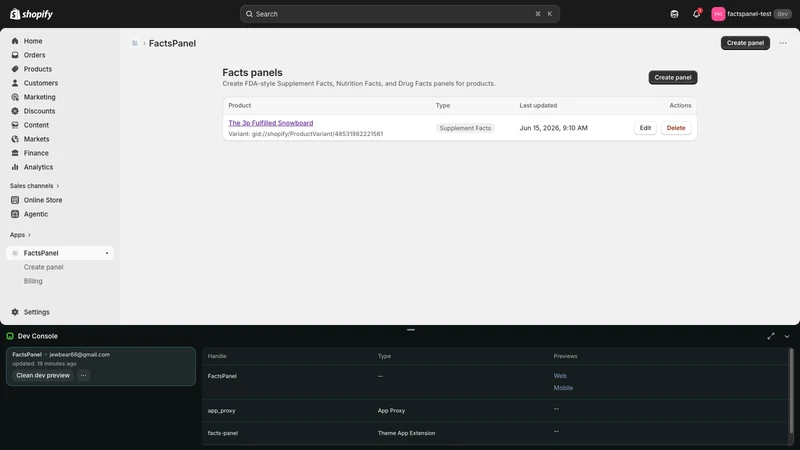This screenshot has height=450, width=800.
Task: Click Create panel beside Facts panels heading
Action: 672,78
